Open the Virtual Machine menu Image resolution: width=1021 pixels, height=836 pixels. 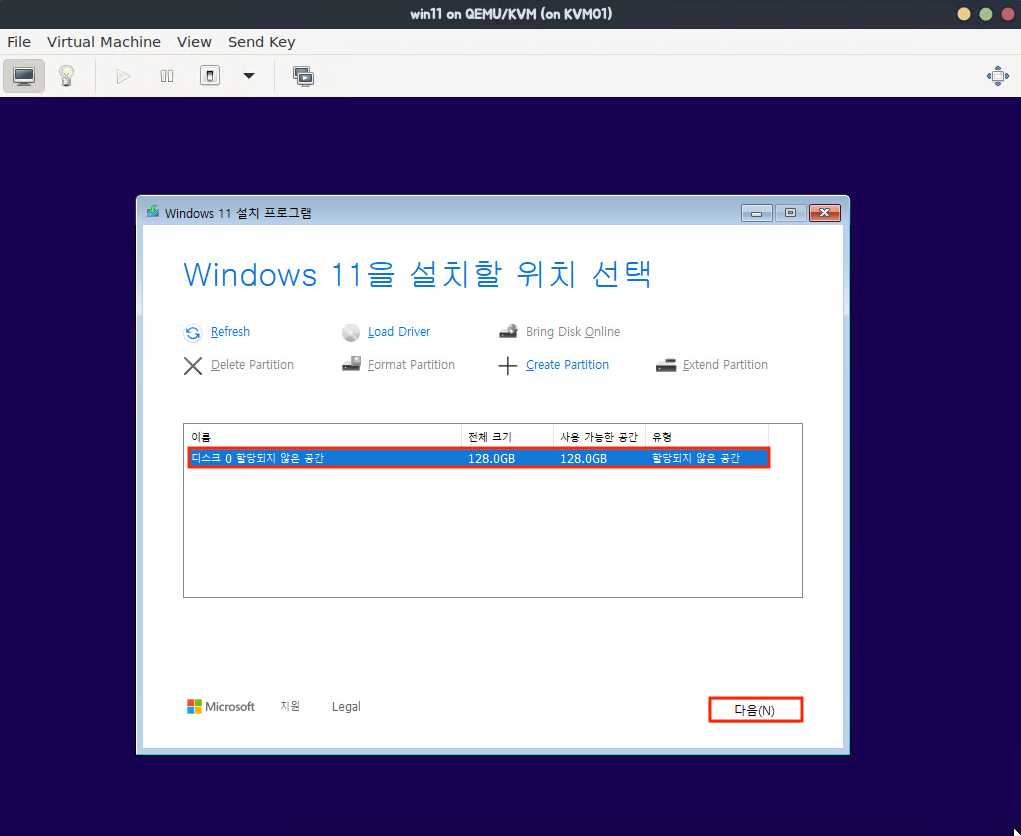[104, 42]
